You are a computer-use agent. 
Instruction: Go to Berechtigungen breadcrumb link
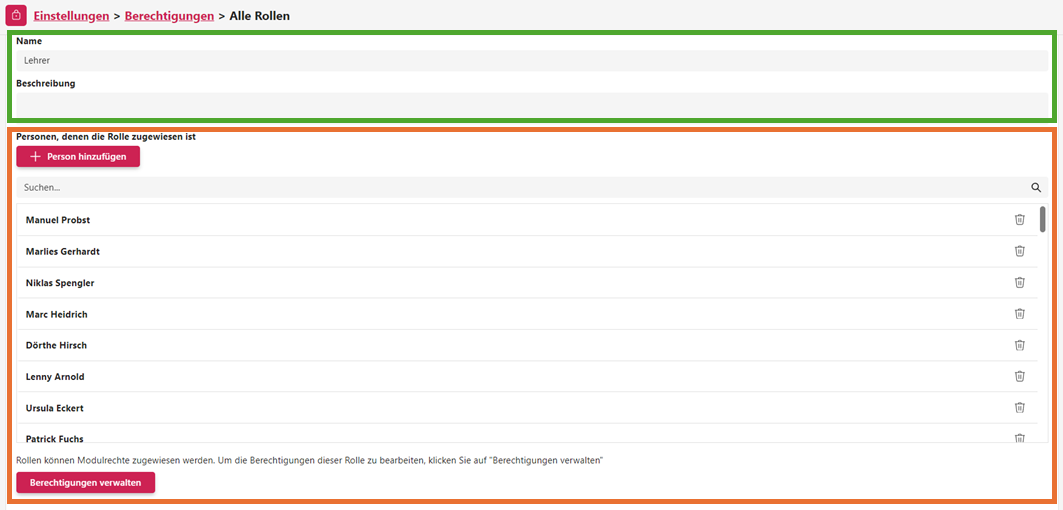tap(169, 16)
